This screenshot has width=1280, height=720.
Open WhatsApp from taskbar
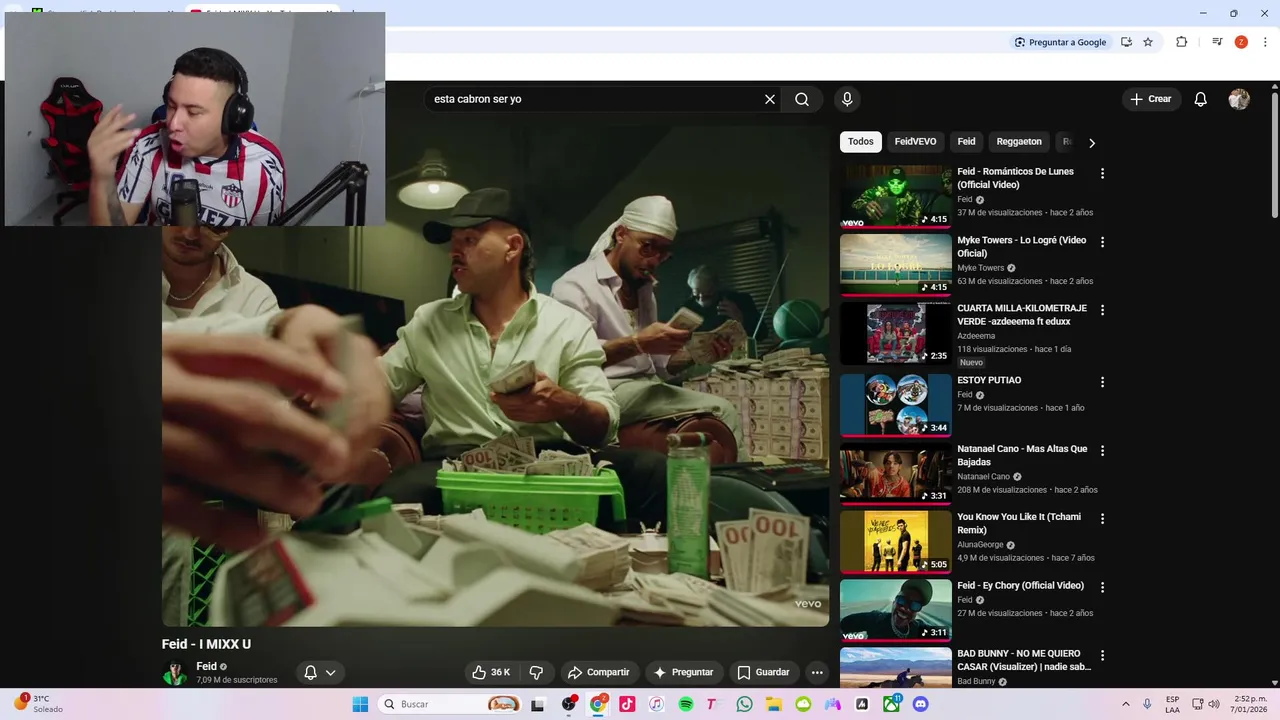coord(744,704)
